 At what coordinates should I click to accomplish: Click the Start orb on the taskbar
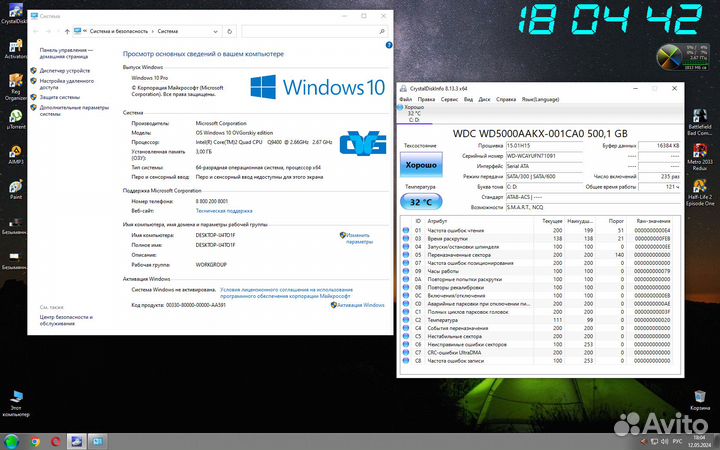pyautogui.click(x=11, y=442)
